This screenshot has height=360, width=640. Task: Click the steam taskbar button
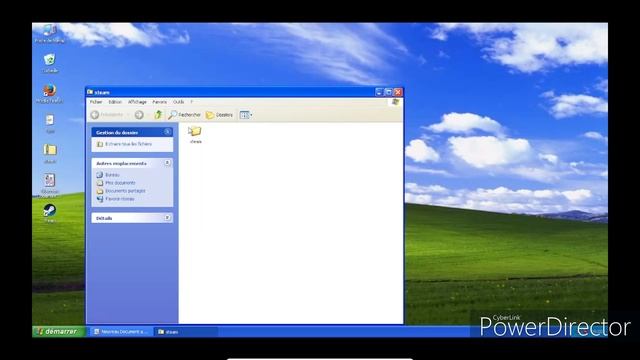click(185, 332)
